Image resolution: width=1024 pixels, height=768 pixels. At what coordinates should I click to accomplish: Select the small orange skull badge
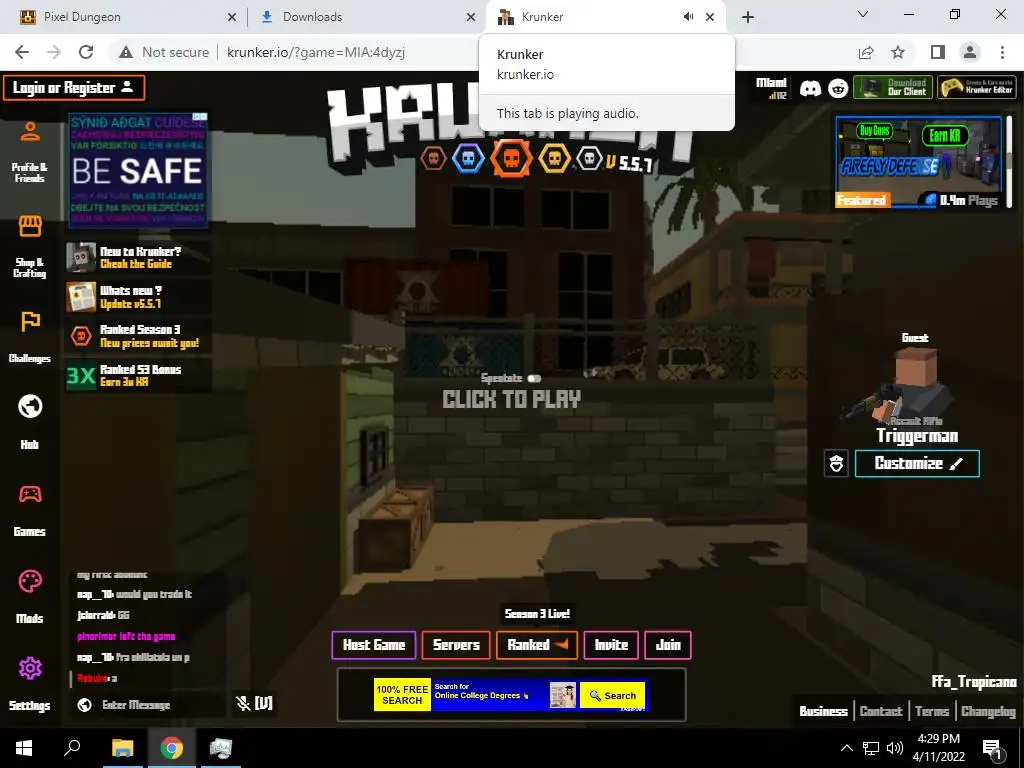433,158
